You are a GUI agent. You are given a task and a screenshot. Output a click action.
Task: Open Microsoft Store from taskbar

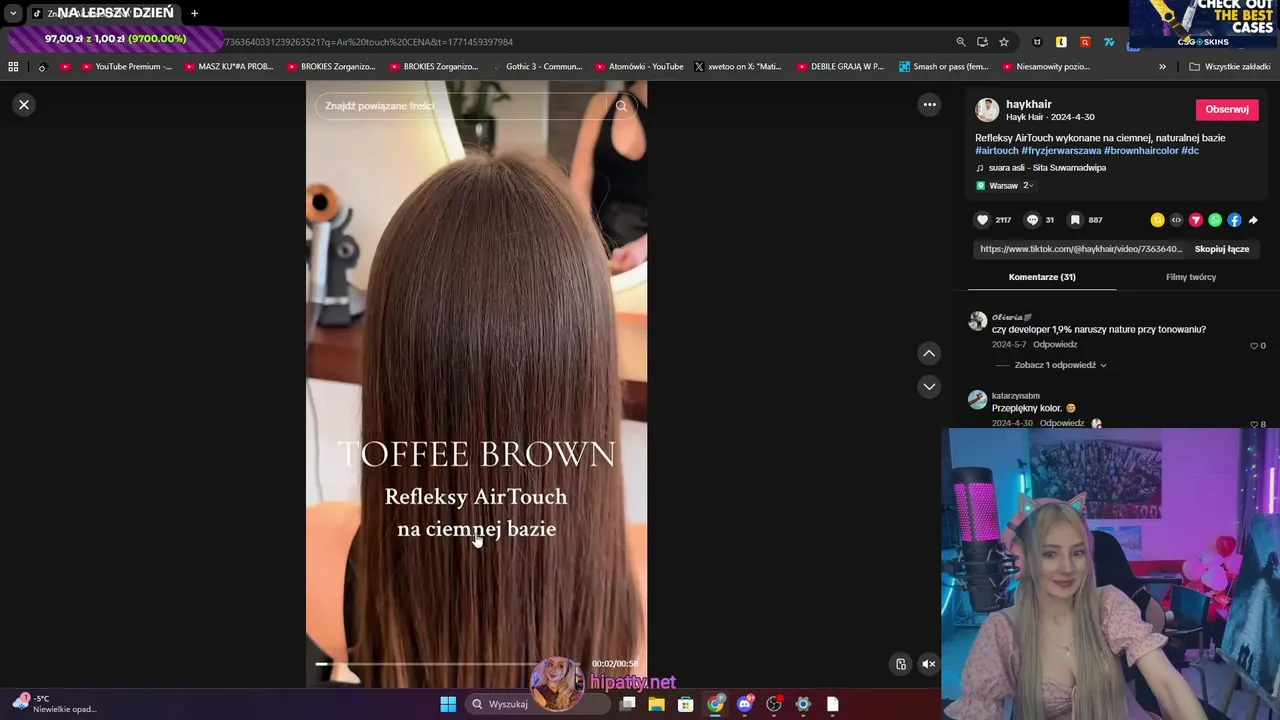(685, 704)
